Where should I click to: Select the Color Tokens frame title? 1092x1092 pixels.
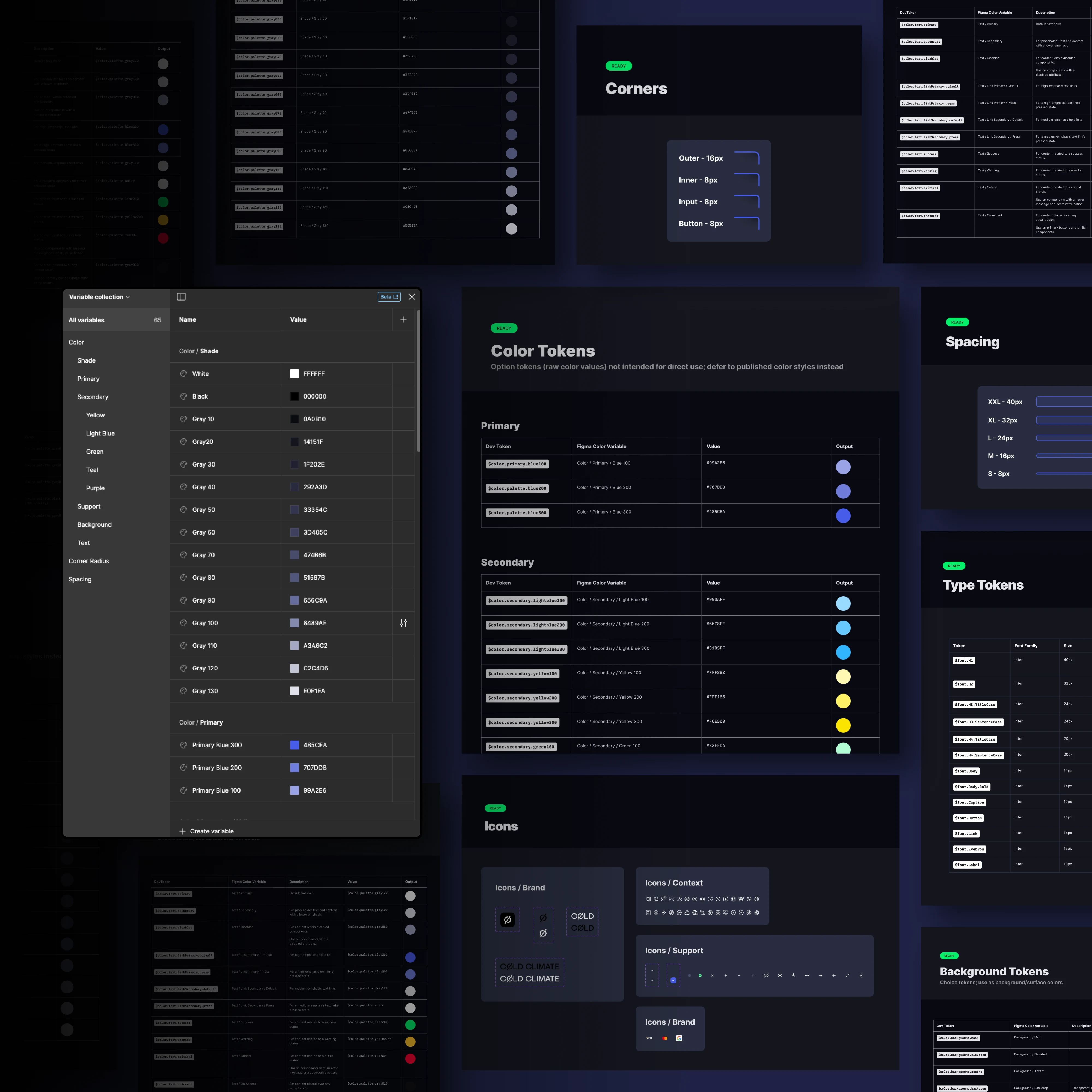[543, 351]
